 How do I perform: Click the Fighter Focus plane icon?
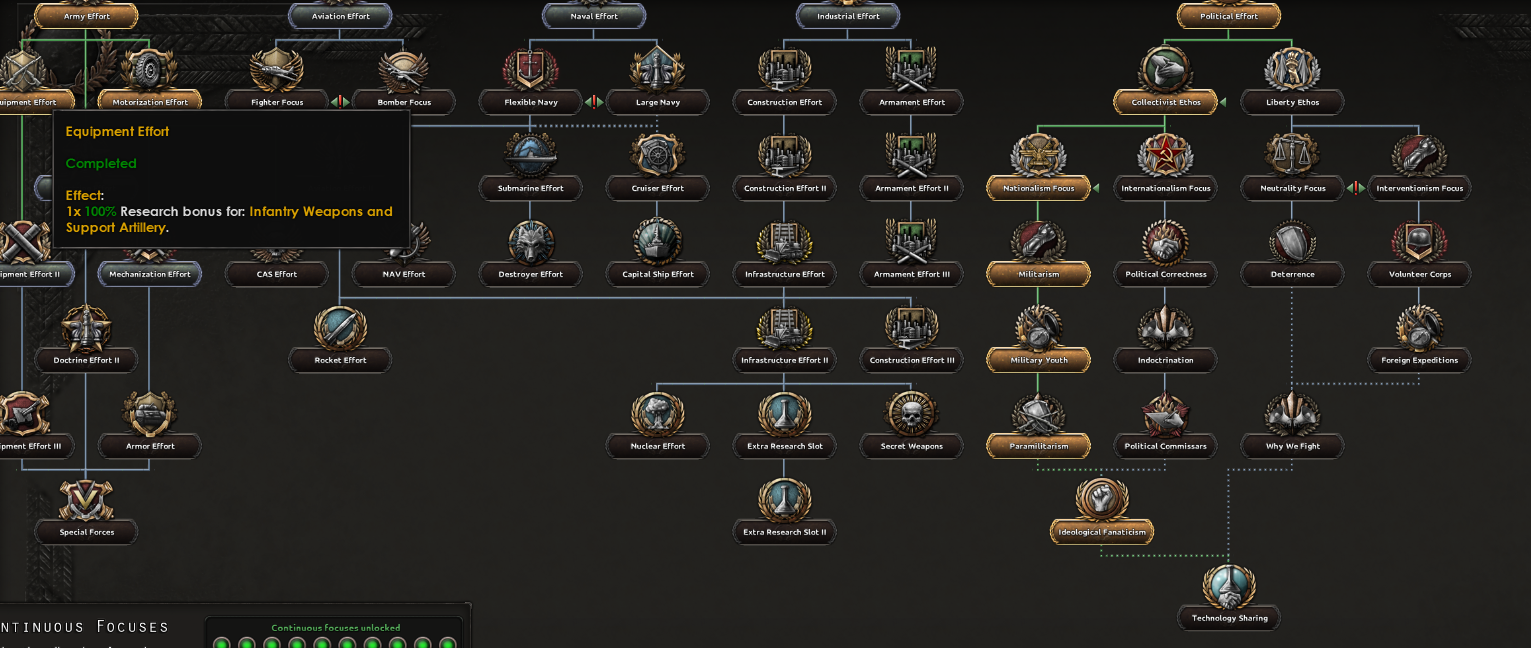(x=277, y=71)
